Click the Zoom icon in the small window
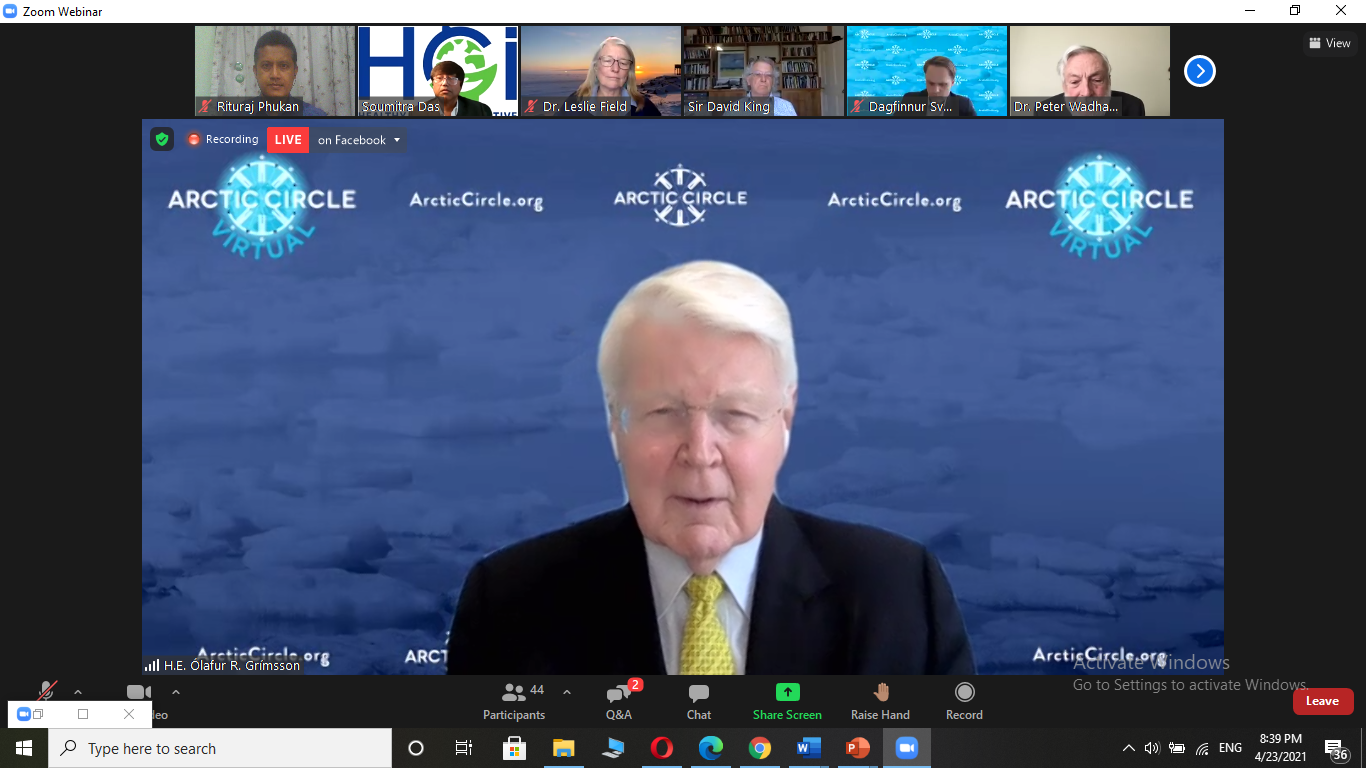 click(24, 714)
